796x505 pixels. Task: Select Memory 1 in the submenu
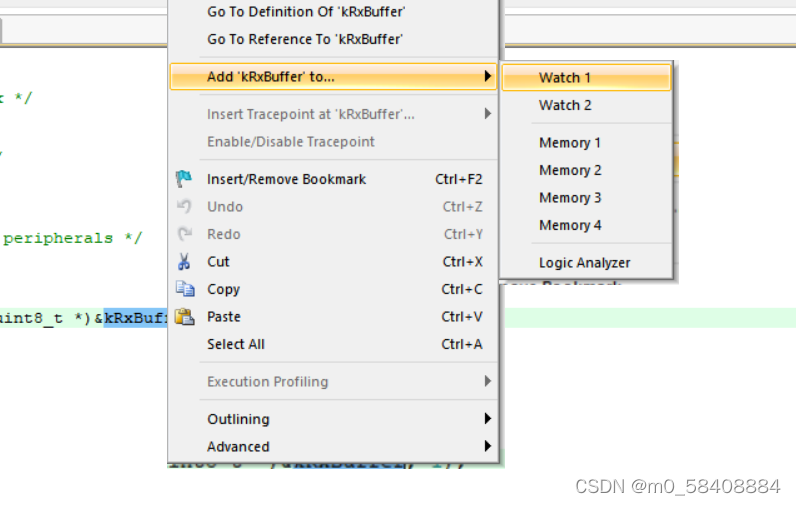click(x=586, y=143)
